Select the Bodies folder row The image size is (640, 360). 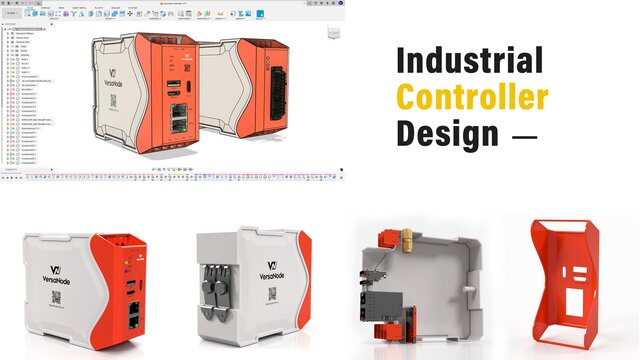tap(24, 51)
